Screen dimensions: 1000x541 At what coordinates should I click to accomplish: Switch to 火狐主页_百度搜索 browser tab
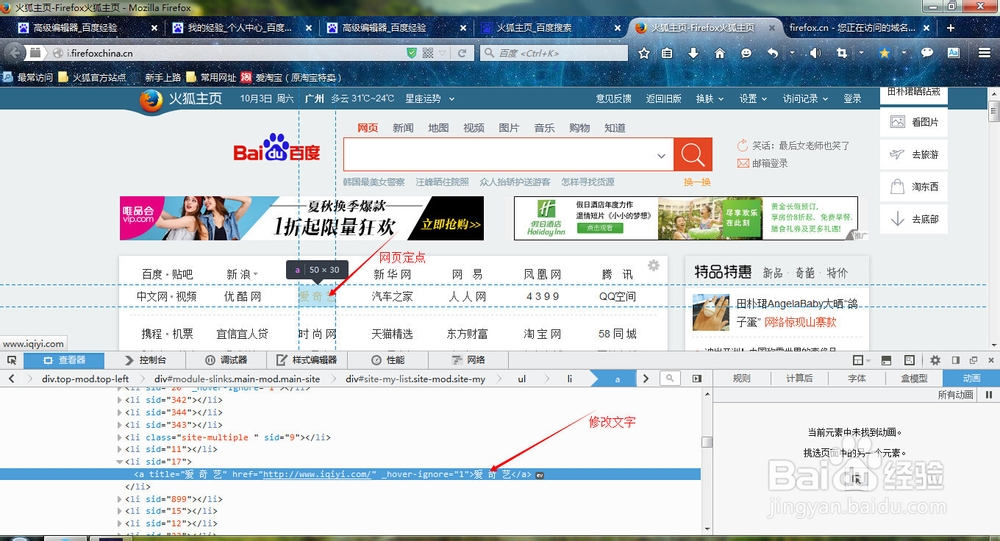(550, 28)
